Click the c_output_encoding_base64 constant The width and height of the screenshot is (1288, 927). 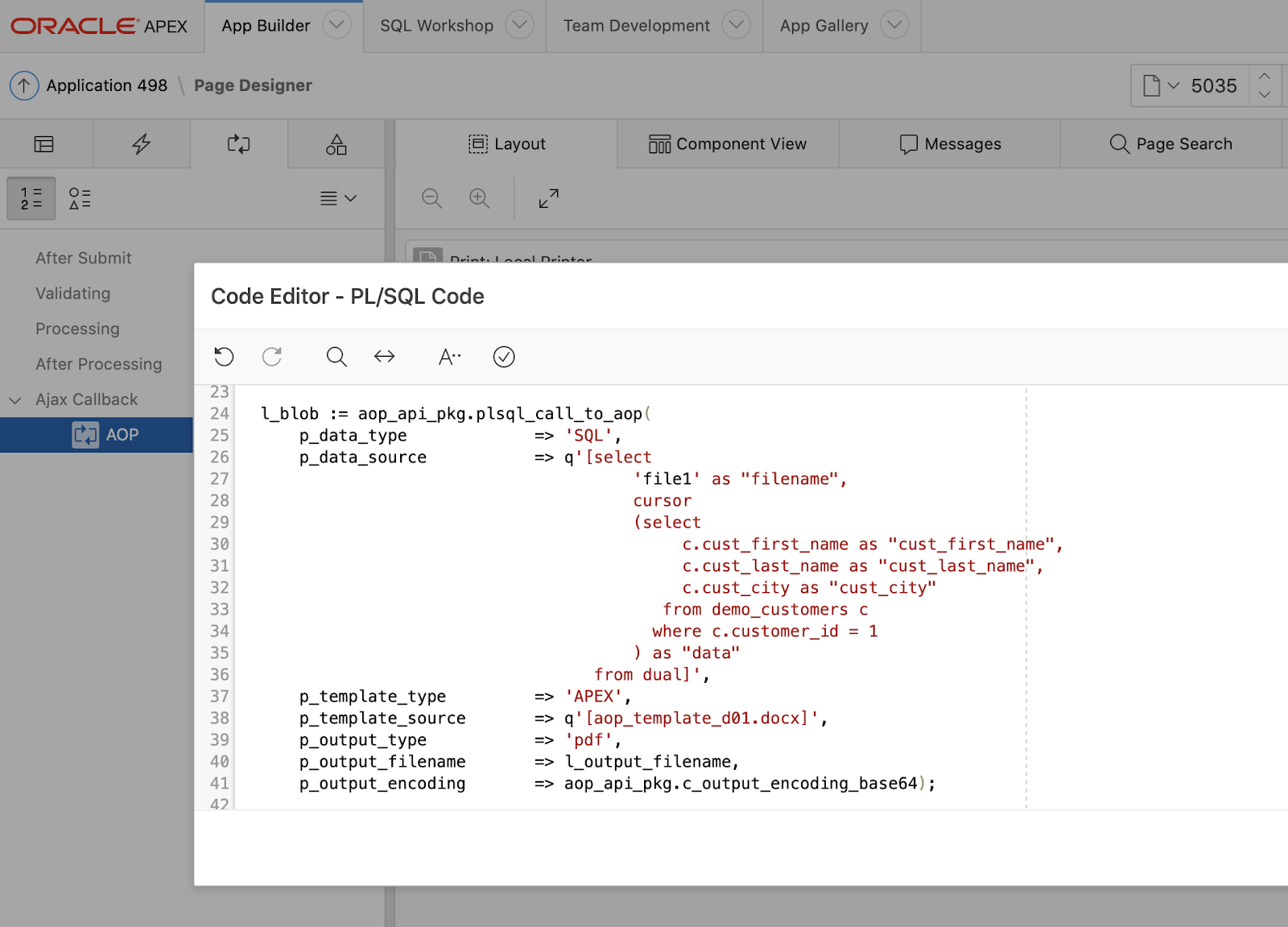coord(799,784)
